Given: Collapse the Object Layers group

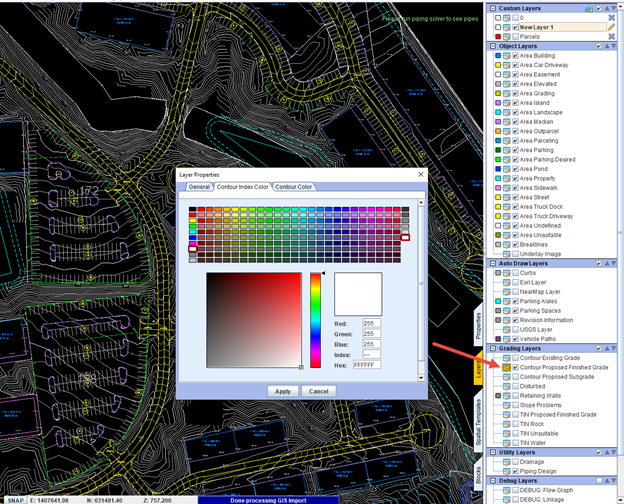Looking at the screenshot, I should (493, 46).
